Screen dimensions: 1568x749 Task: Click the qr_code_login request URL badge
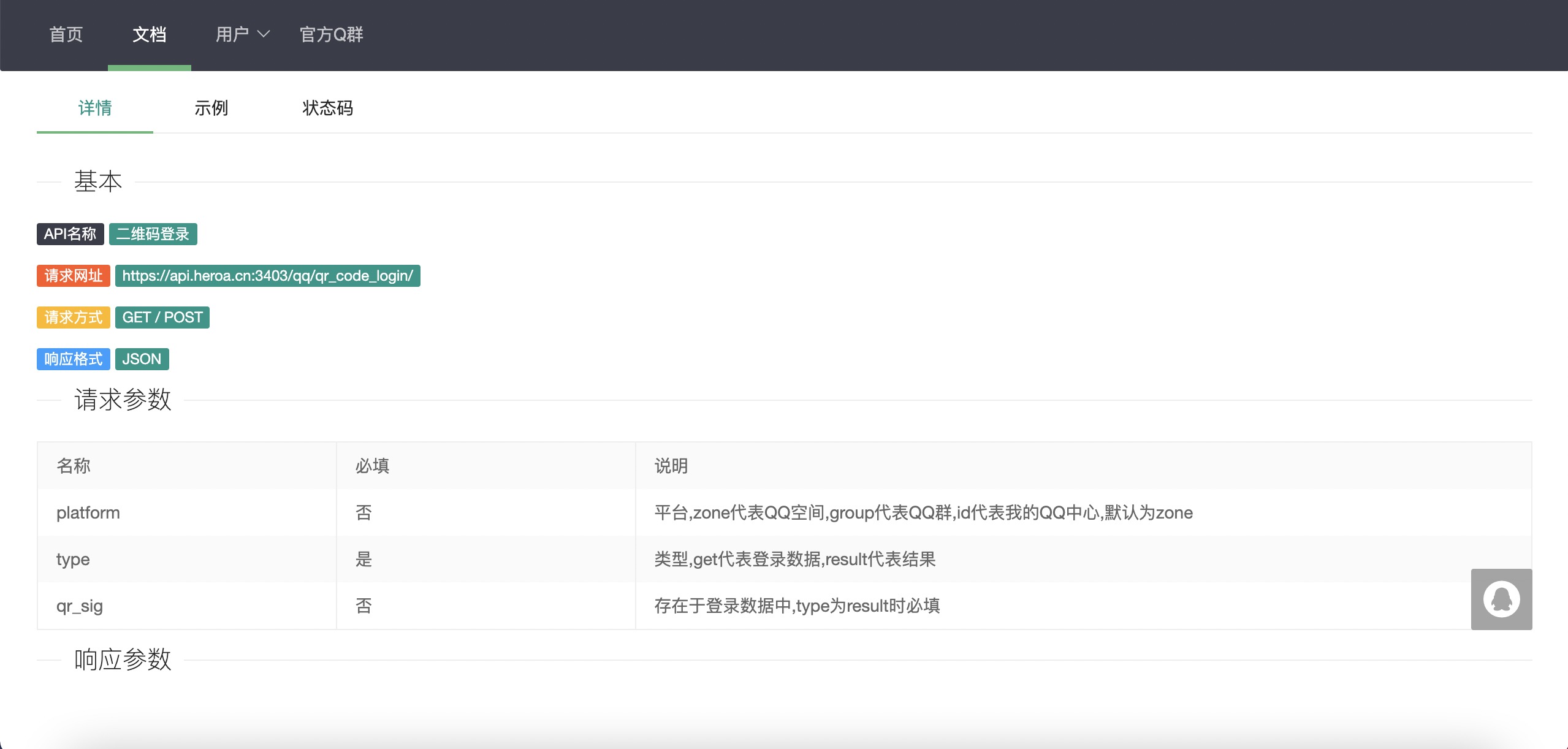click(268, 276)
